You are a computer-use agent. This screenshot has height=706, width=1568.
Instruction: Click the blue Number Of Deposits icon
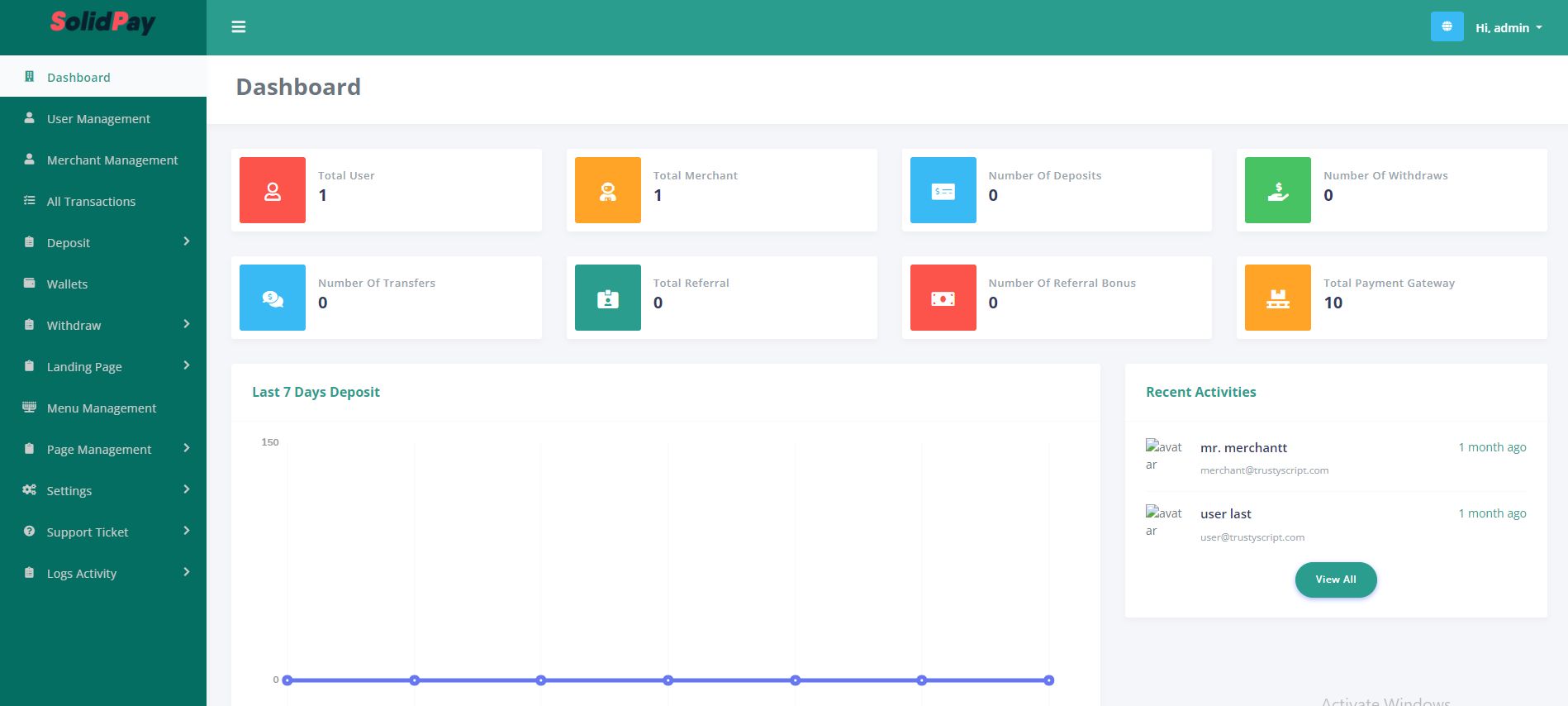(943, 190)
